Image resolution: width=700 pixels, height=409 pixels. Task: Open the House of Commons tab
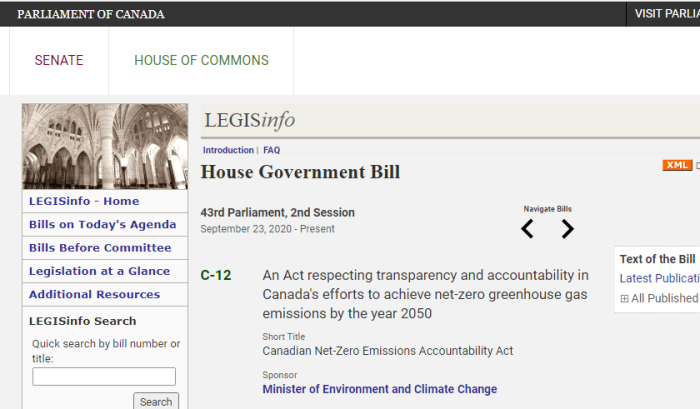tap(201, 60)
